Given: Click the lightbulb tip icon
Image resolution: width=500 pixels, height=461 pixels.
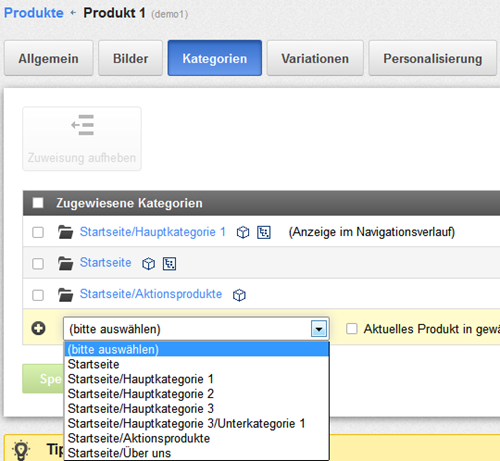Looking at the screenshot, I should [21, 450].
